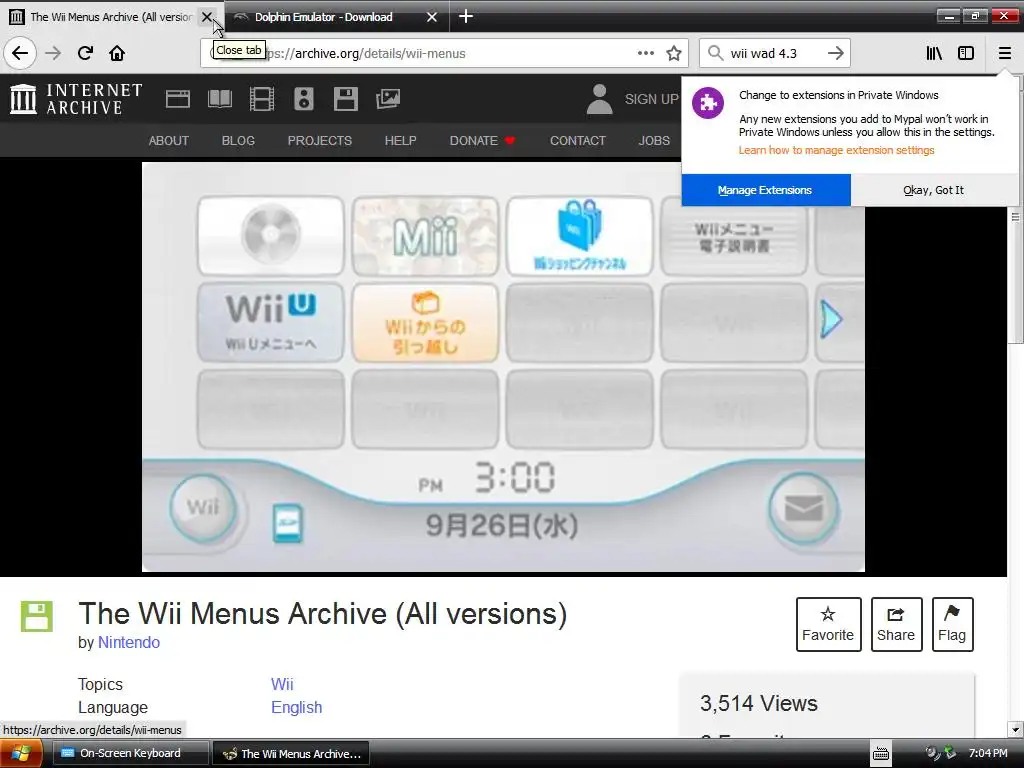The image size is (1024, 768).
Task: Bookmark this page with the star
Action: [x=674, y=53]
